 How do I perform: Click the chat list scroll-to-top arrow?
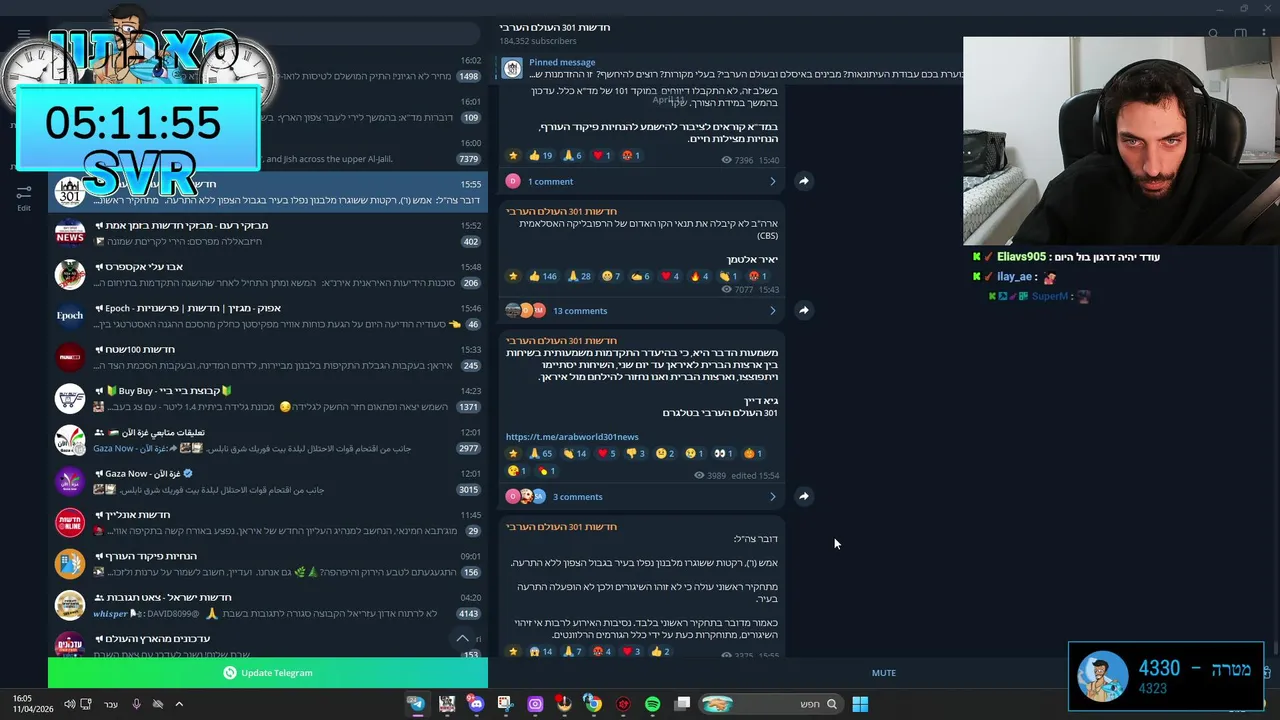[462, 638]
